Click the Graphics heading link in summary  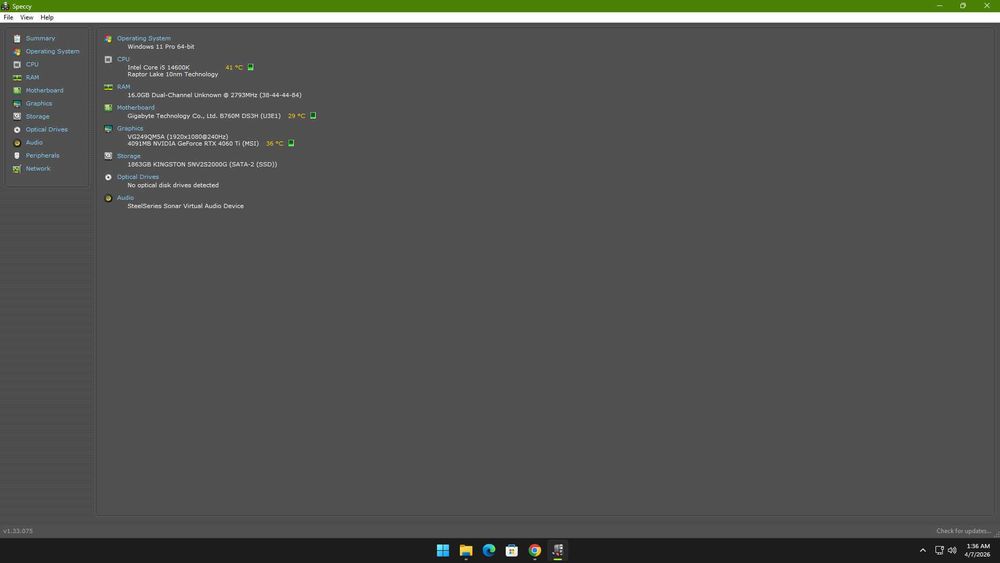(x=130, y=128)
